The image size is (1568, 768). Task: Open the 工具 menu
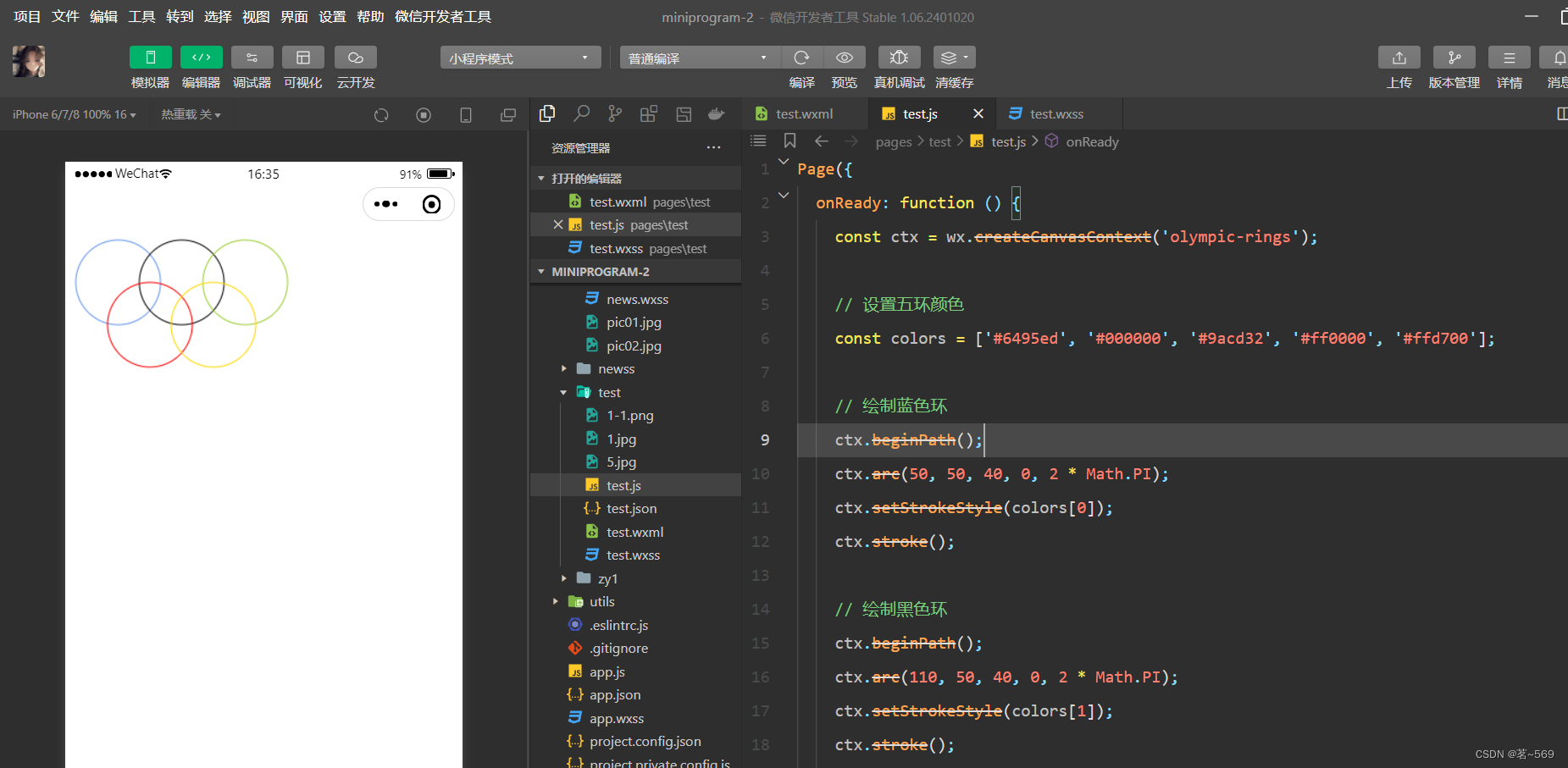[141, 17]
